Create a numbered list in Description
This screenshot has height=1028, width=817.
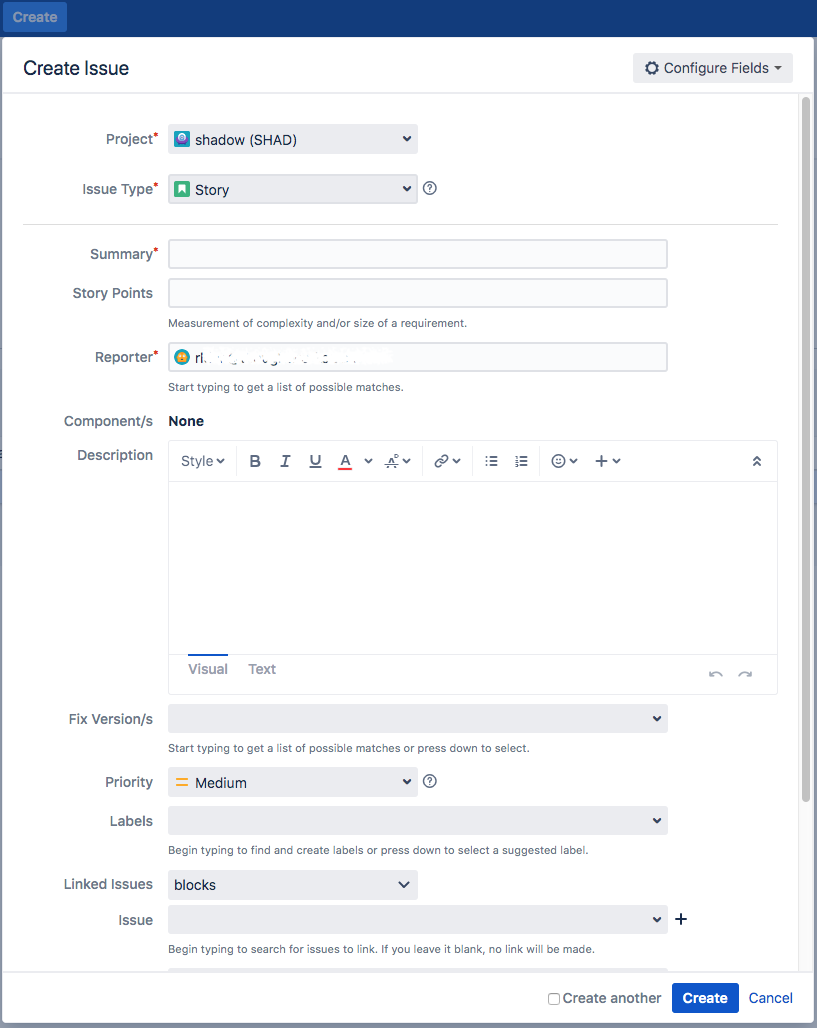[521, 460]
